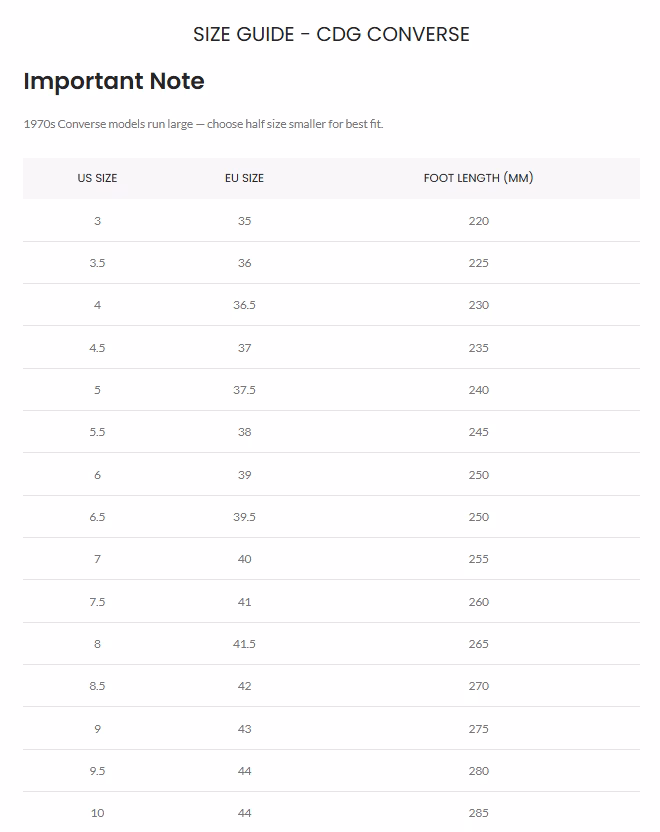
Task: Select the 230 foot length cell
Action: [478, 305]
